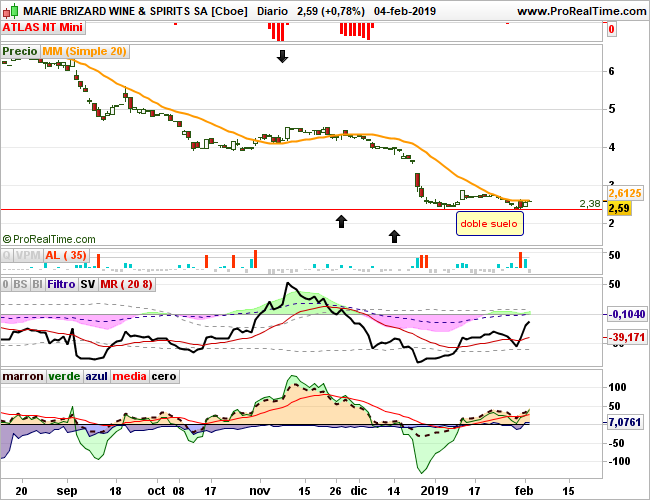Select the SV indicator label
This screenshot has width=650, height=500.
(88, 284)
